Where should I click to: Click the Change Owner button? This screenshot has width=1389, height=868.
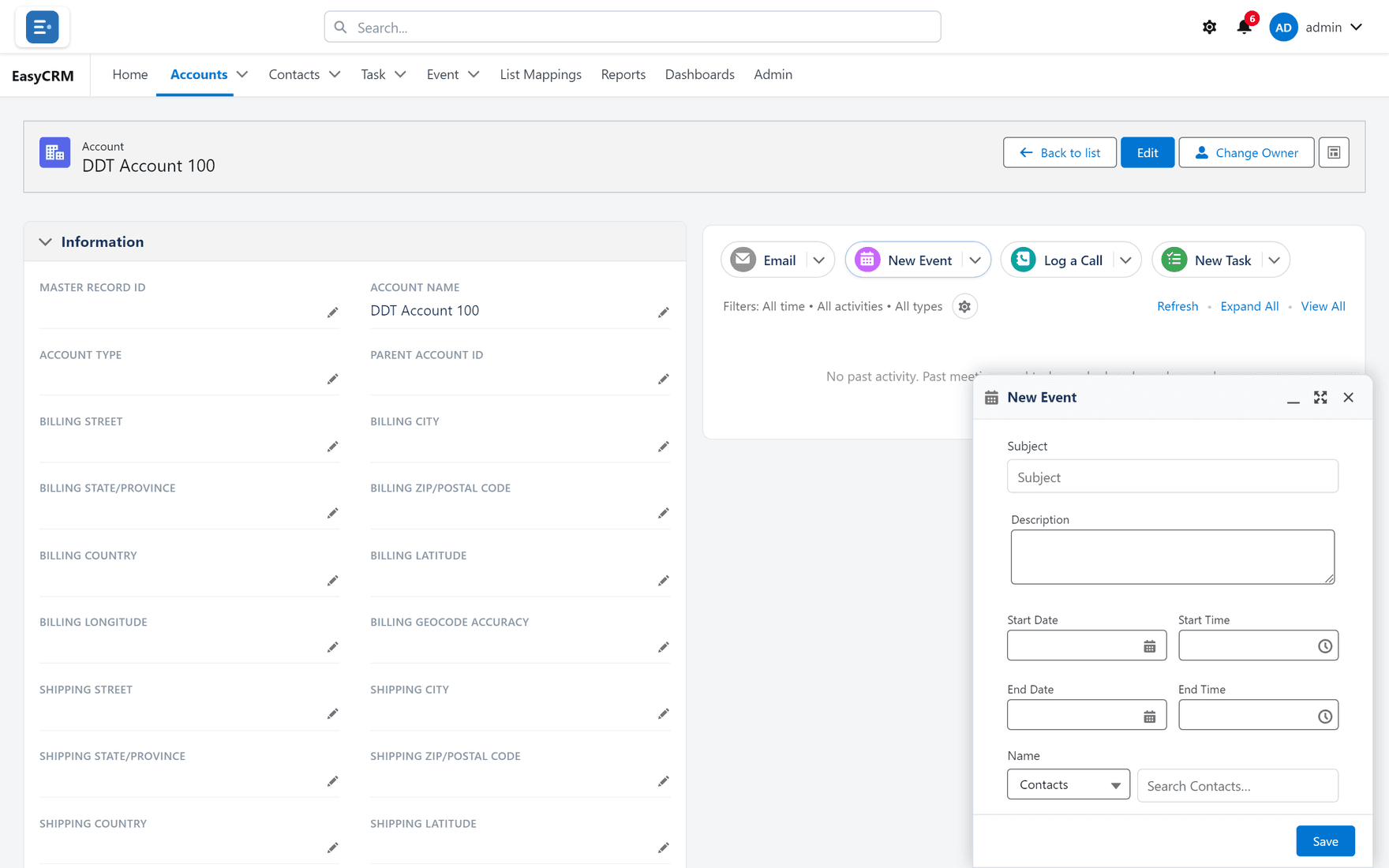click(x=1246, y=152)
